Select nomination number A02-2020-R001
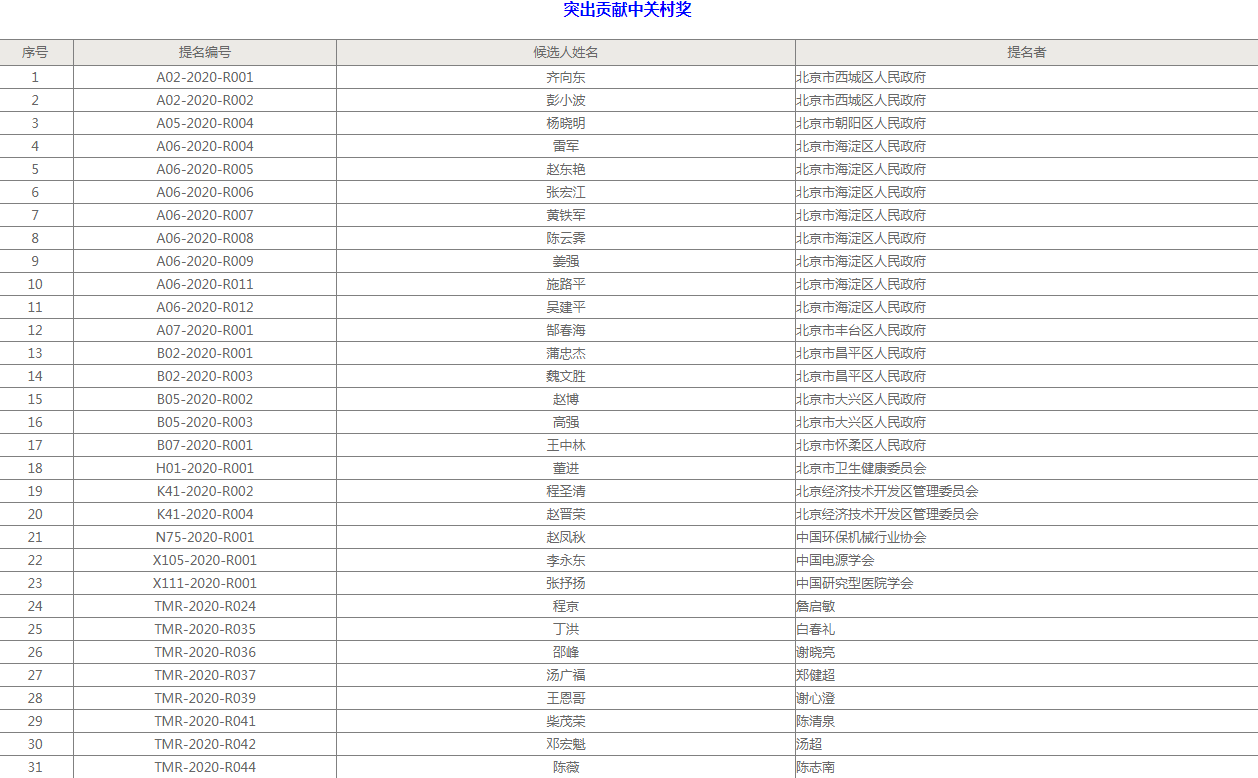 205,77
